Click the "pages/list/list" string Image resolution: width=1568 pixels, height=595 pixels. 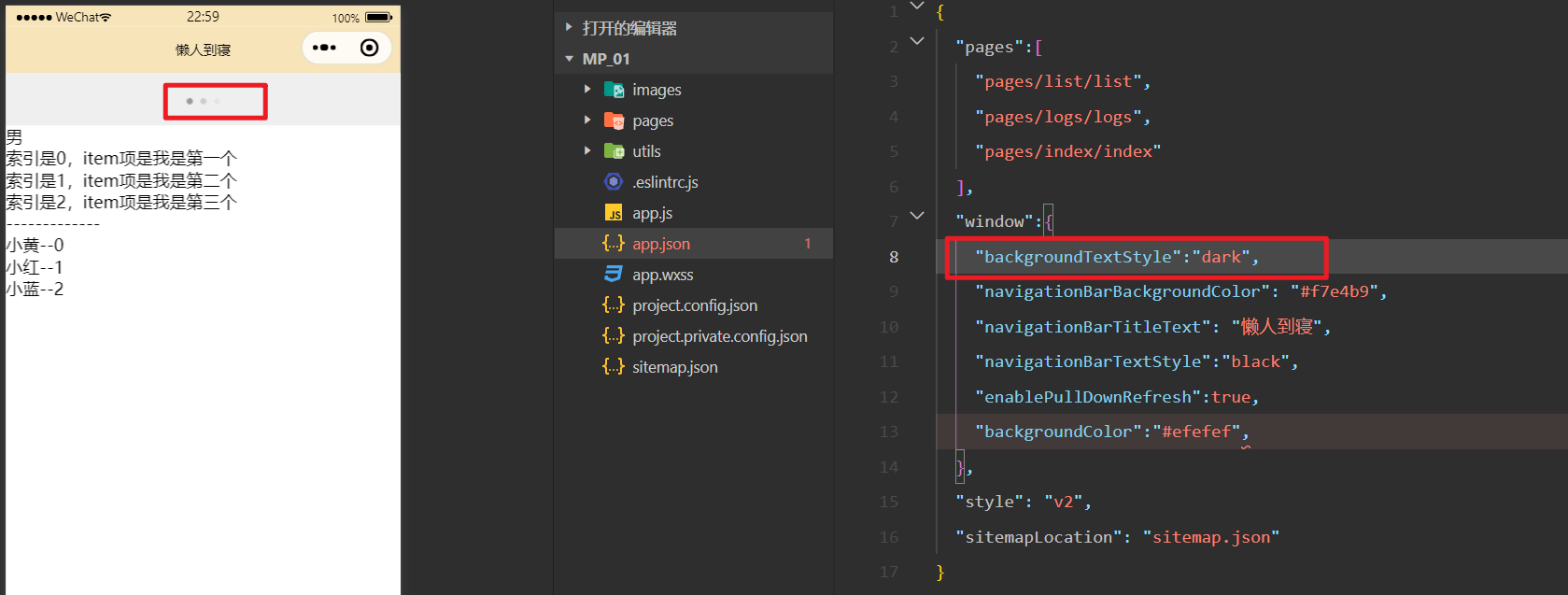point(1059,81)
